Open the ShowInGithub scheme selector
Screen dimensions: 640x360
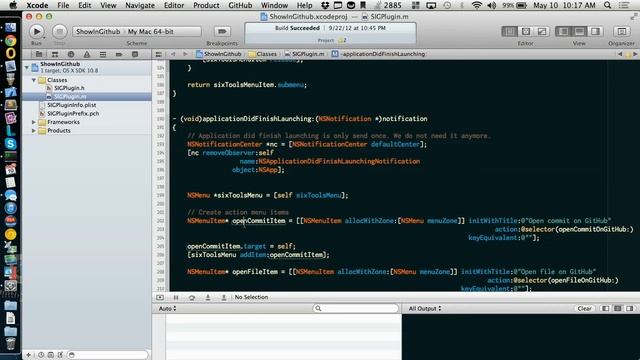click(x=98, y=31)
